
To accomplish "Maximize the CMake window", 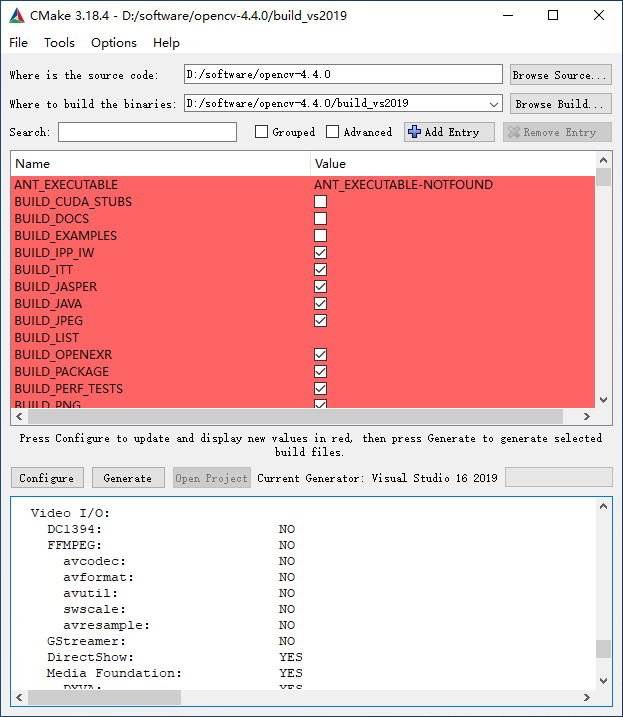I will click(553, 16).
